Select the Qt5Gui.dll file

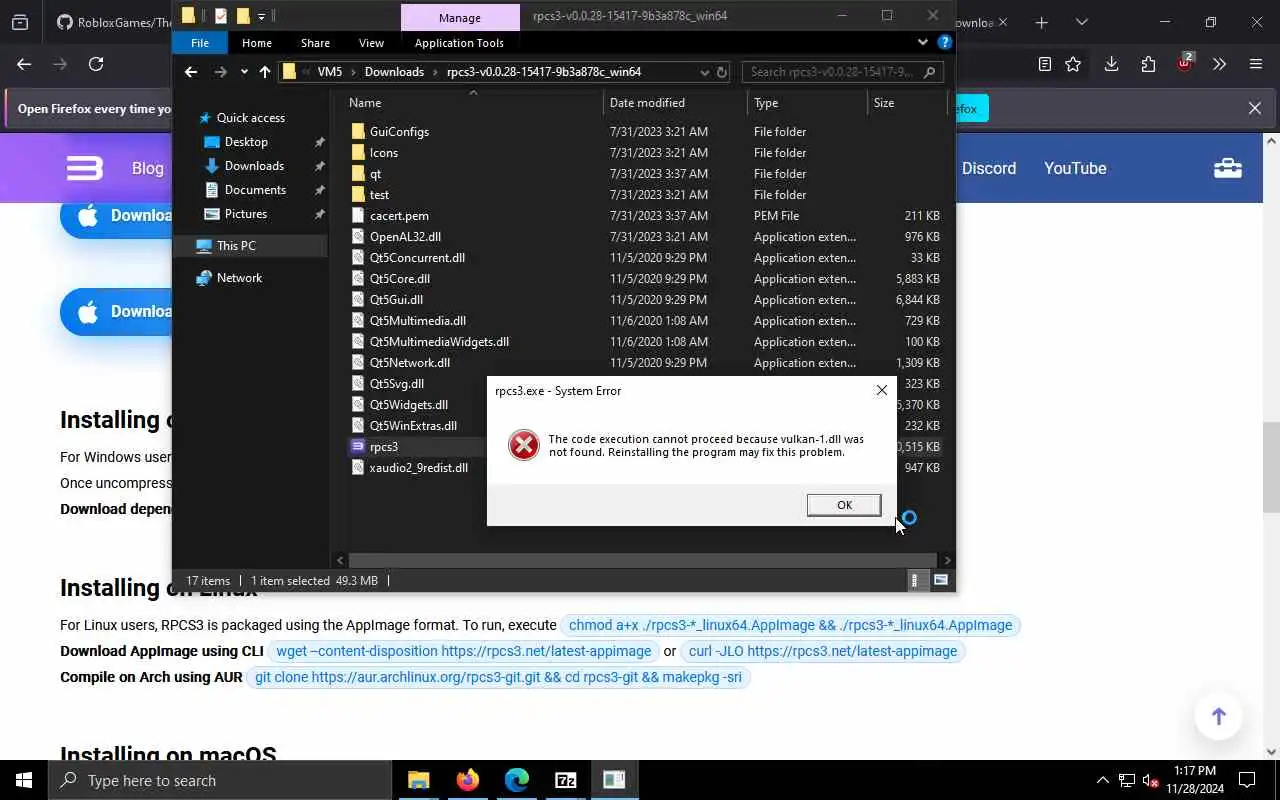pyautogui.click(x=396, y=300)
